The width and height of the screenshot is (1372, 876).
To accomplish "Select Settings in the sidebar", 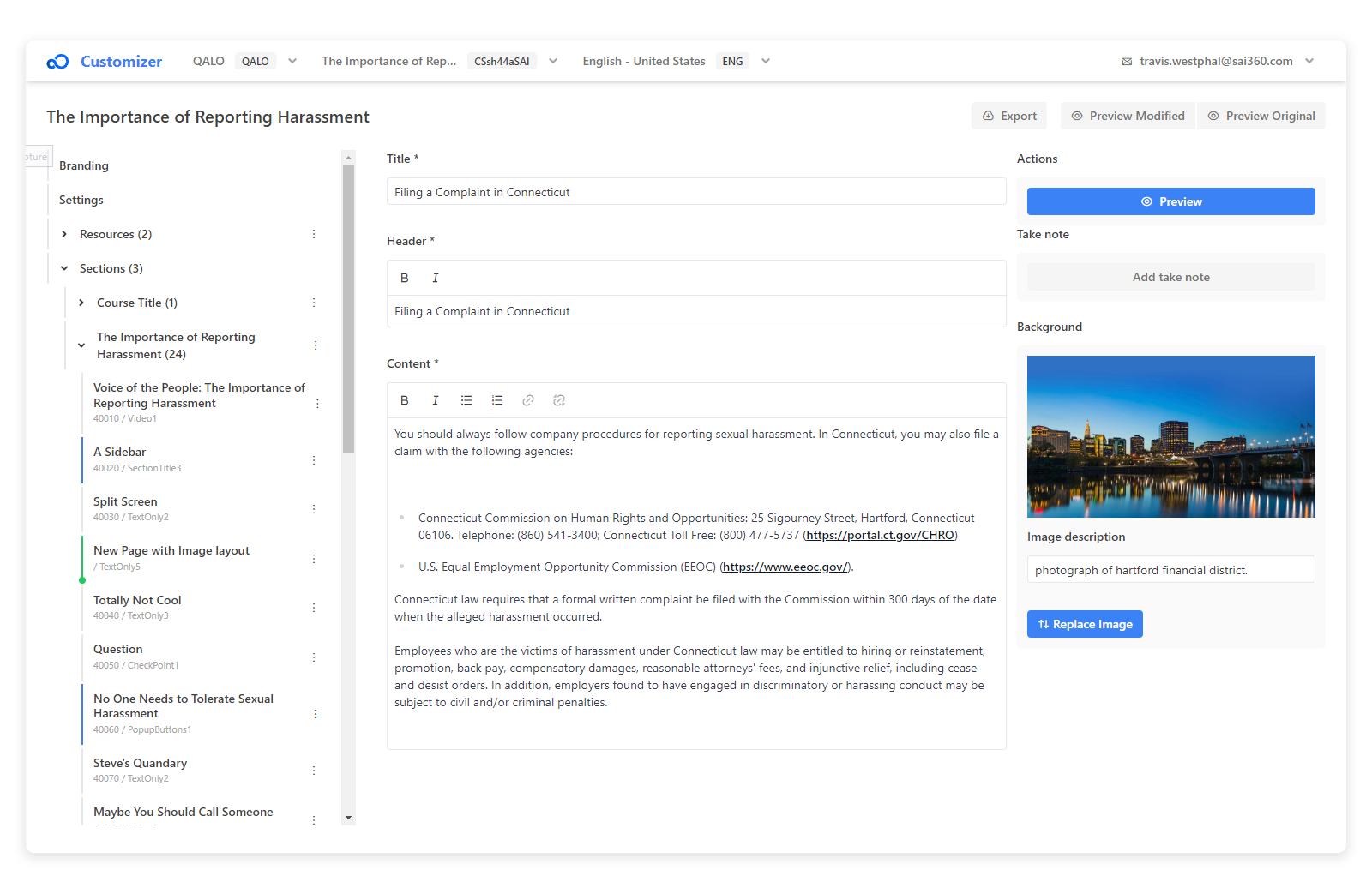I will pos(81,200).
